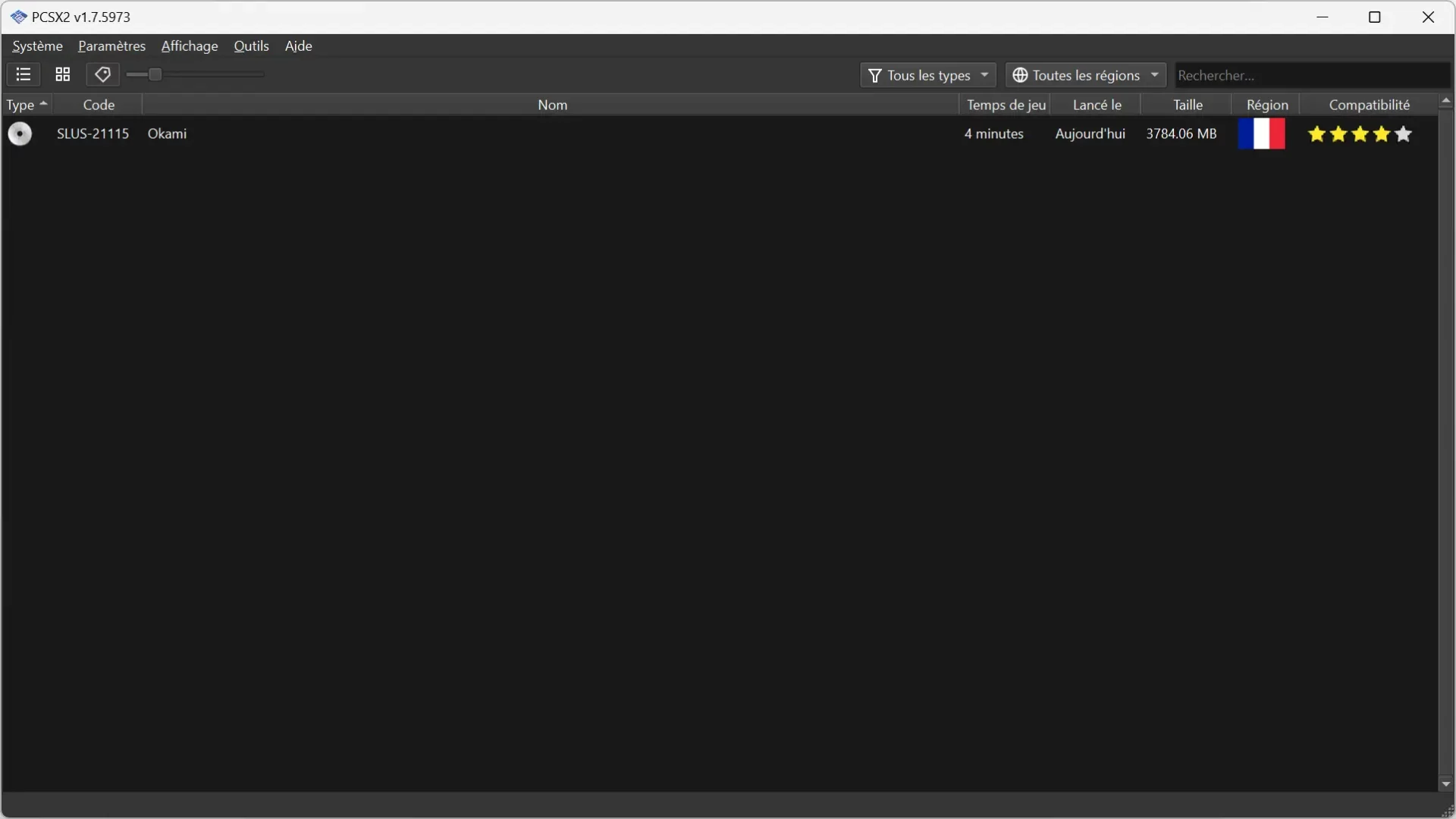
Task: Sort by the Type column header
Action: coord(27,105)
